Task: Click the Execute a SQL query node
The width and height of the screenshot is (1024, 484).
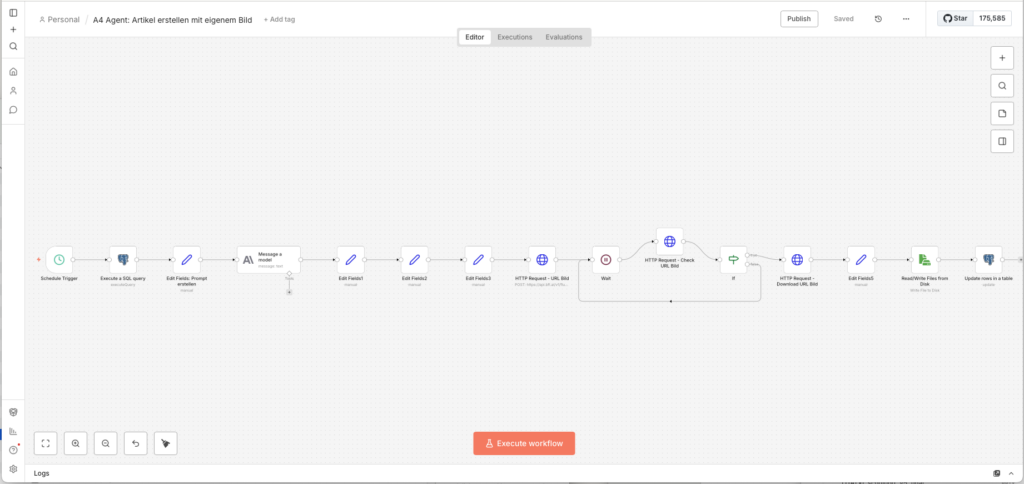Action: [123, 260]
